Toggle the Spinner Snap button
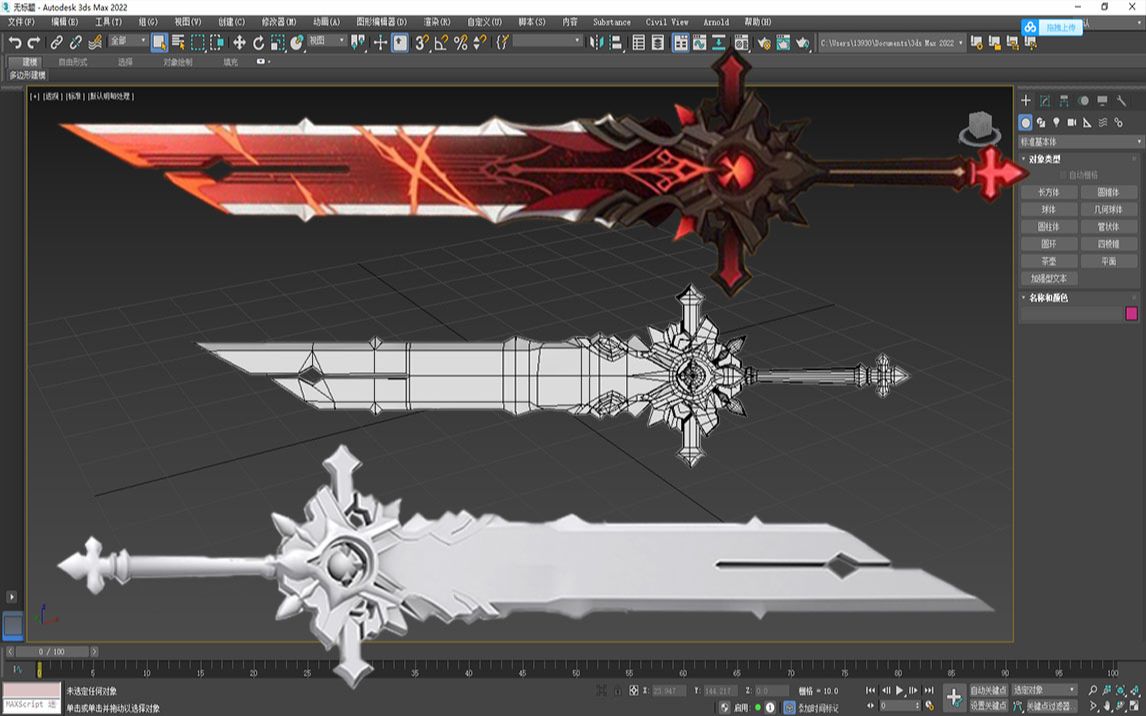Screen dimensions: 1146x716 (479, 42)
